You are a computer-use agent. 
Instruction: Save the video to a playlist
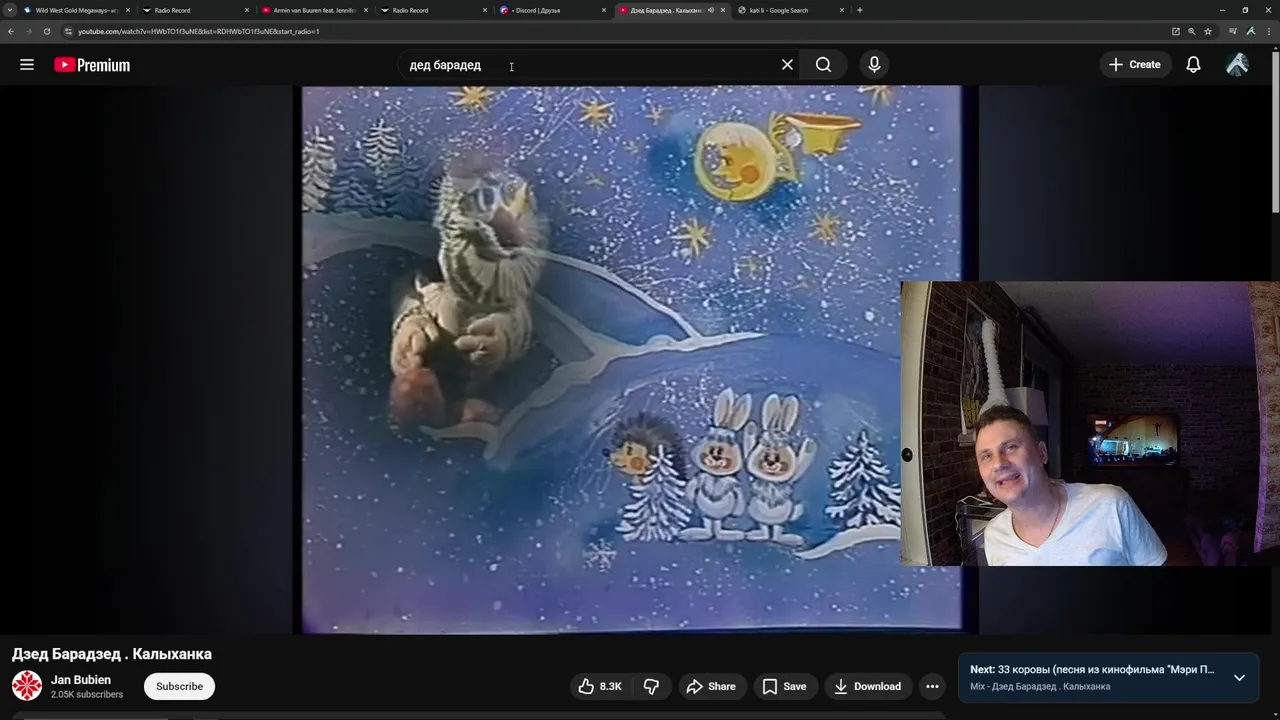point(784,686)
